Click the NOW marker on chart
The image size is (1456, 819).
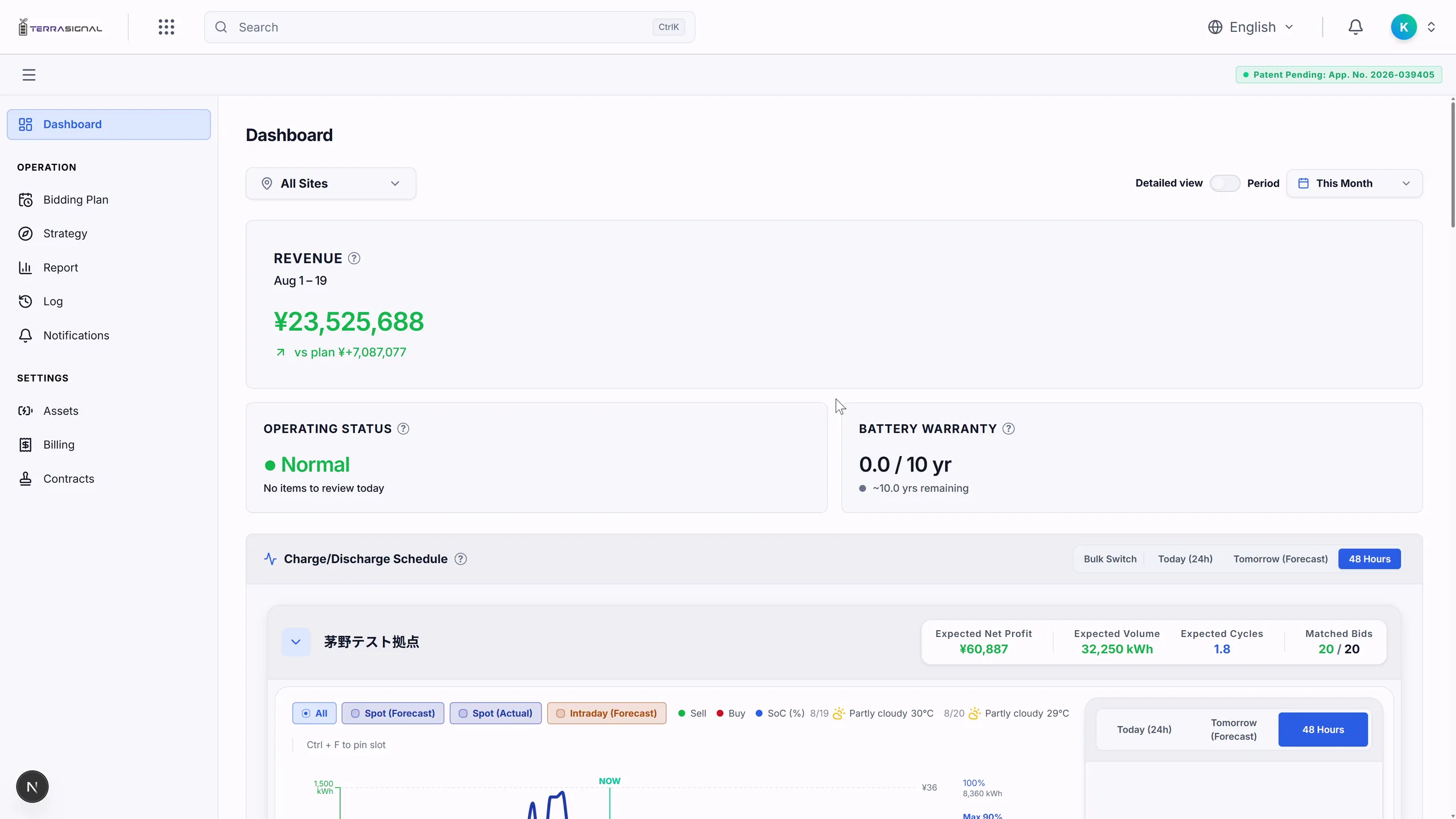pos(609,781)
